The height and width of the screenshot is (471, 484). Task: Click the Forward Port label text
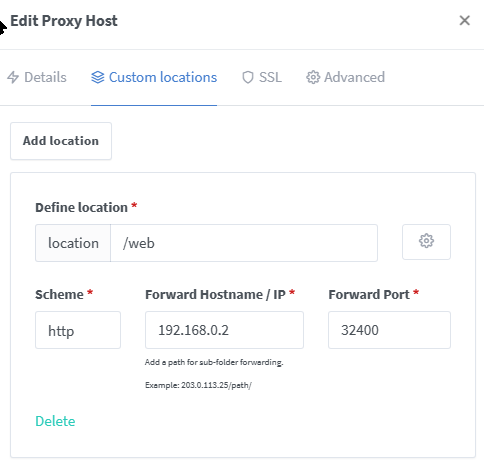tap(369, 295)
